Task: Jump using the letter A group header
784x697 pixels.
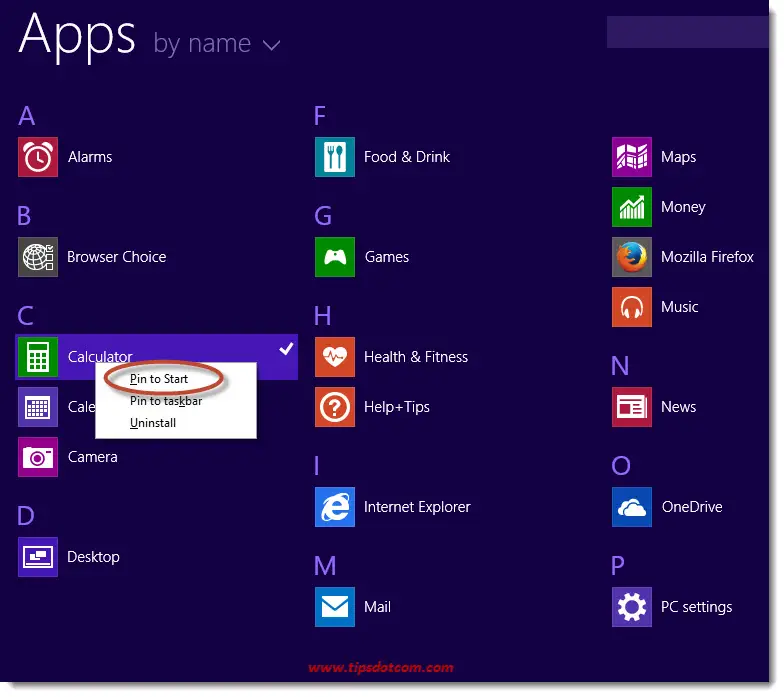Action: 27,116
